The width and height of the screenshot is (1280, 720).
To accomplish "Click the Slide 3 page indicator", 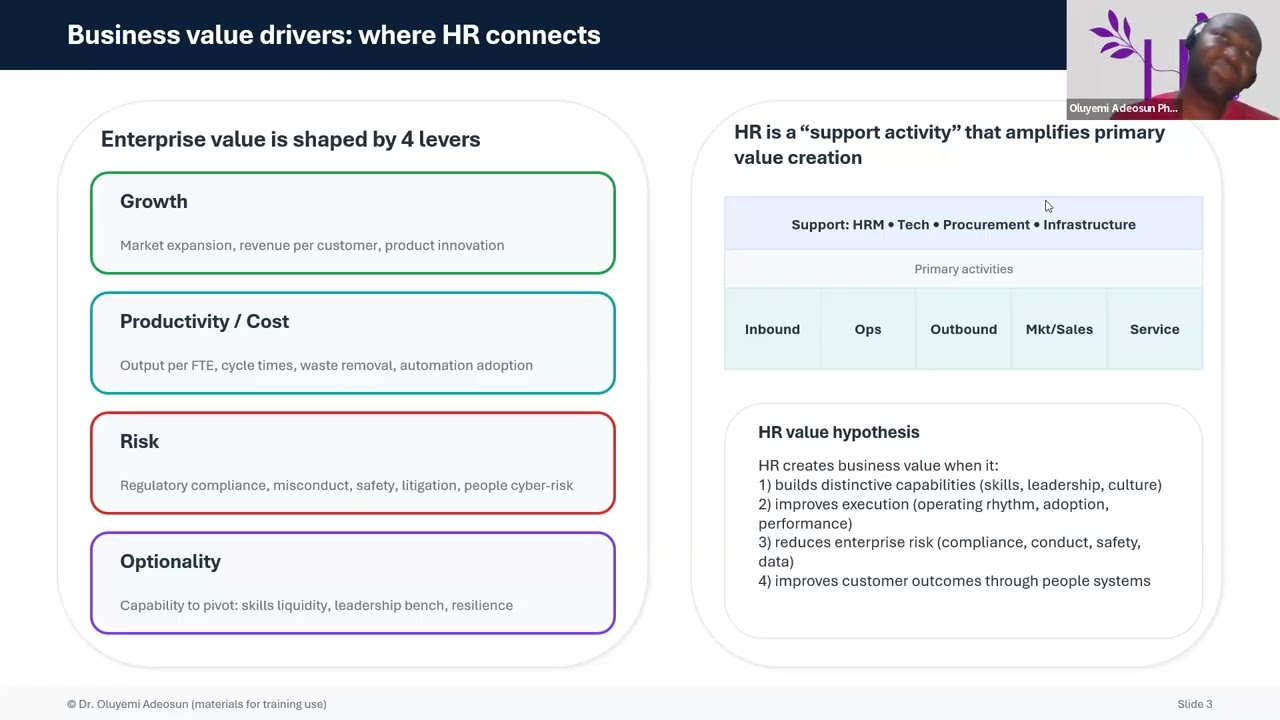I will coord(1195,704).
